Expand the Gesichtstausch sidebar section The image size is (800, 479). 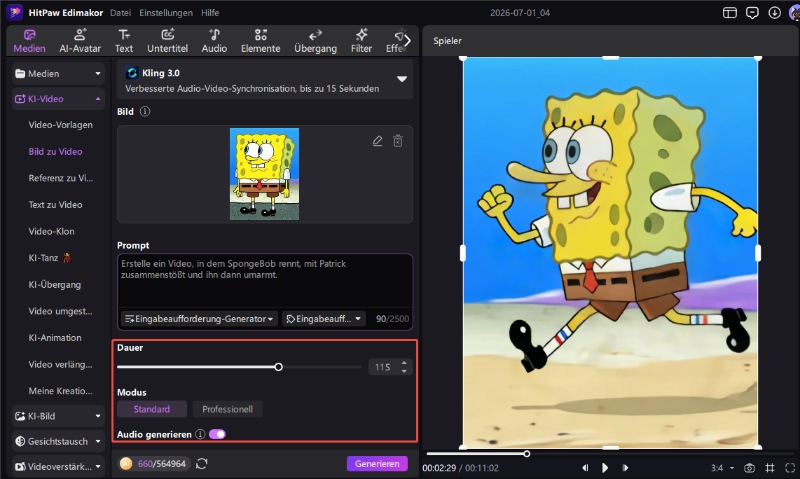pos(58,442)
